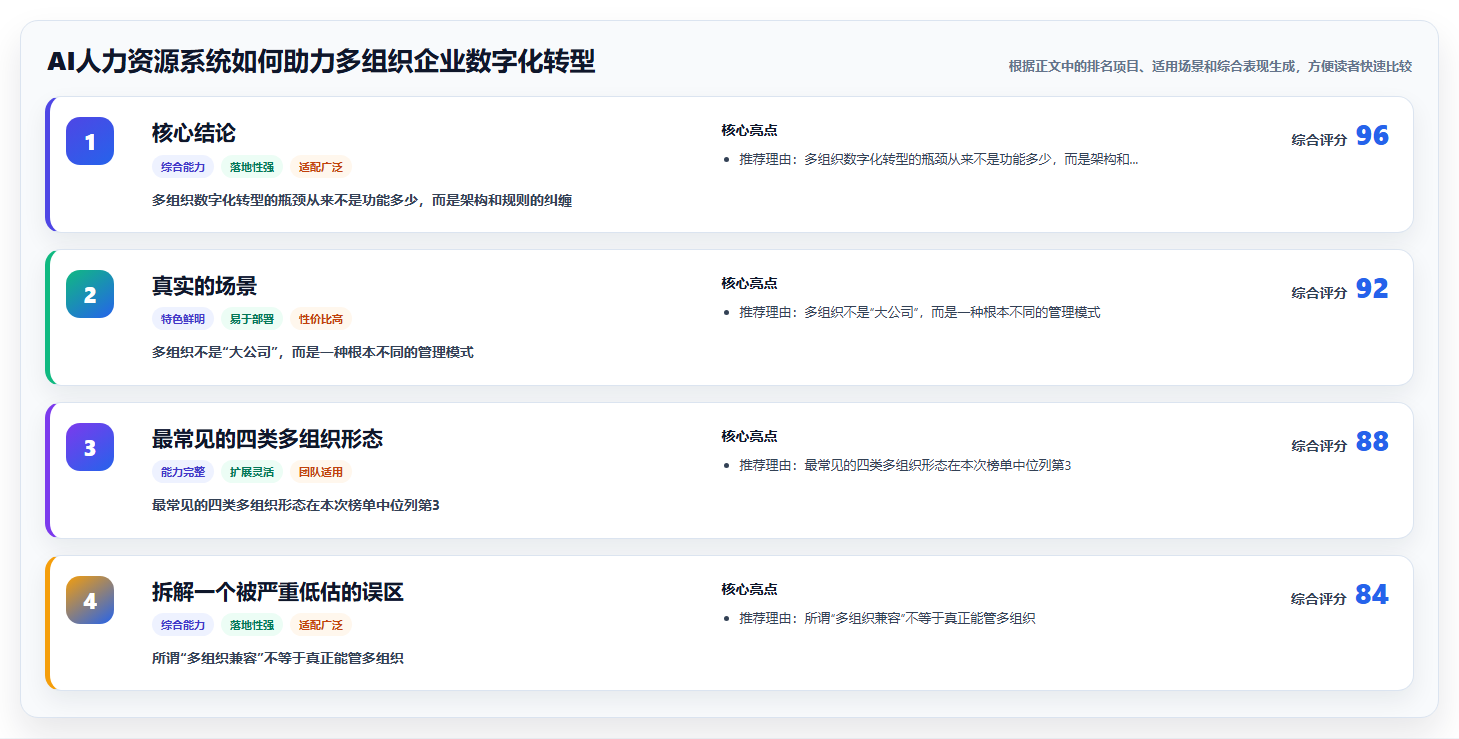Viewport: 1459px width, 739px height.
Task: Click the score value 96
Action: (x=1372, y=136)
